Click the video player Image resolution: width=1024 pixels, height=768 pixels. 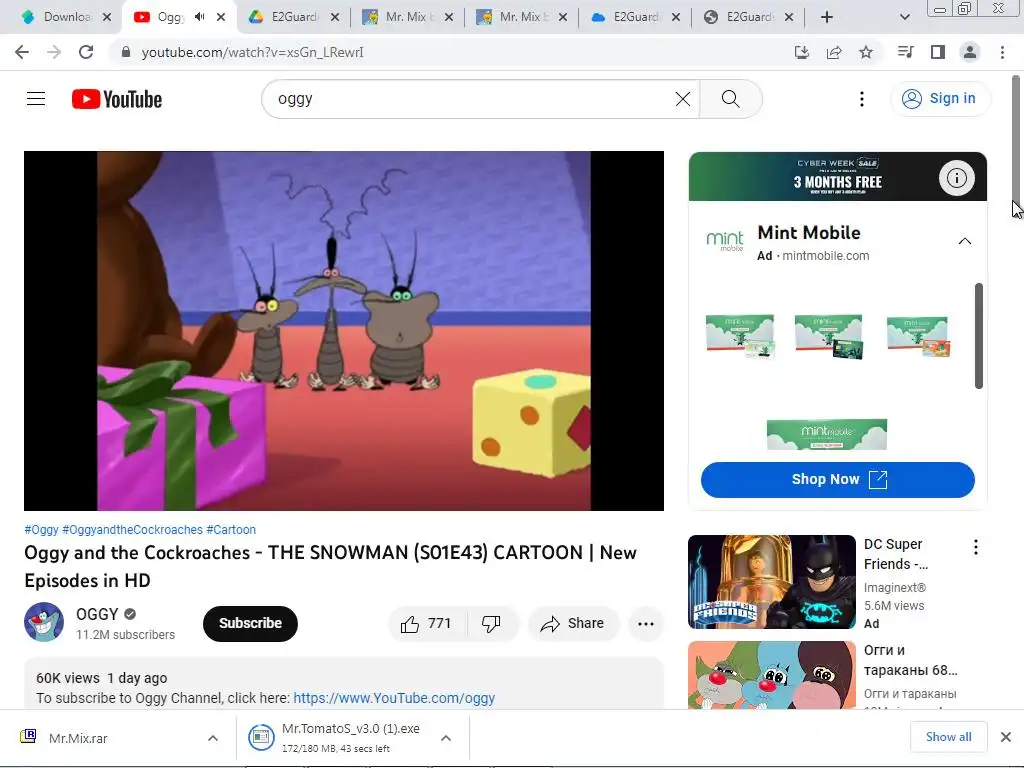click(x=344, y=331)
